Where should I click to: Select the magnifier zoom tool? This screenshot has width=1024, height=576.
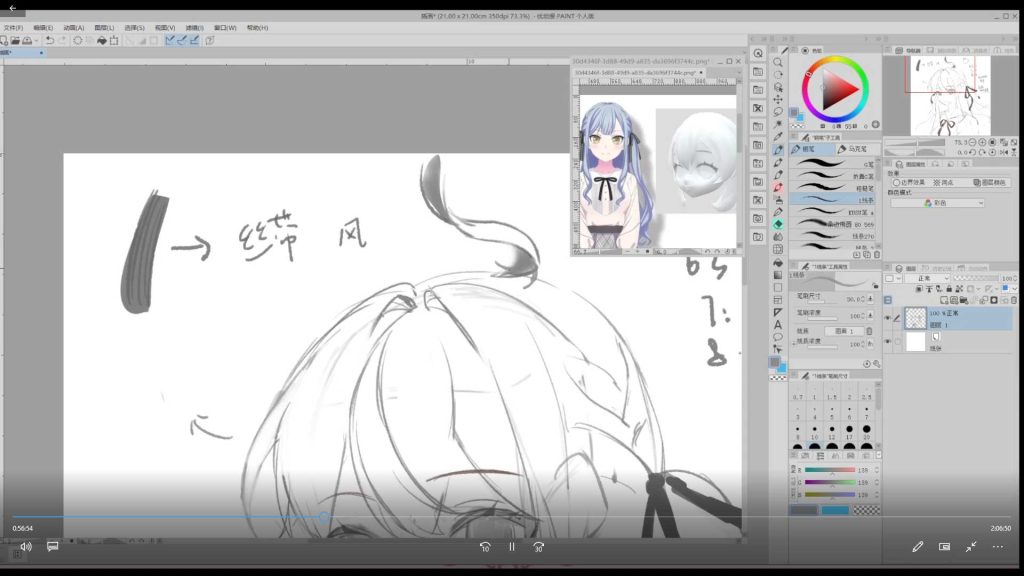tap(778, 63)
